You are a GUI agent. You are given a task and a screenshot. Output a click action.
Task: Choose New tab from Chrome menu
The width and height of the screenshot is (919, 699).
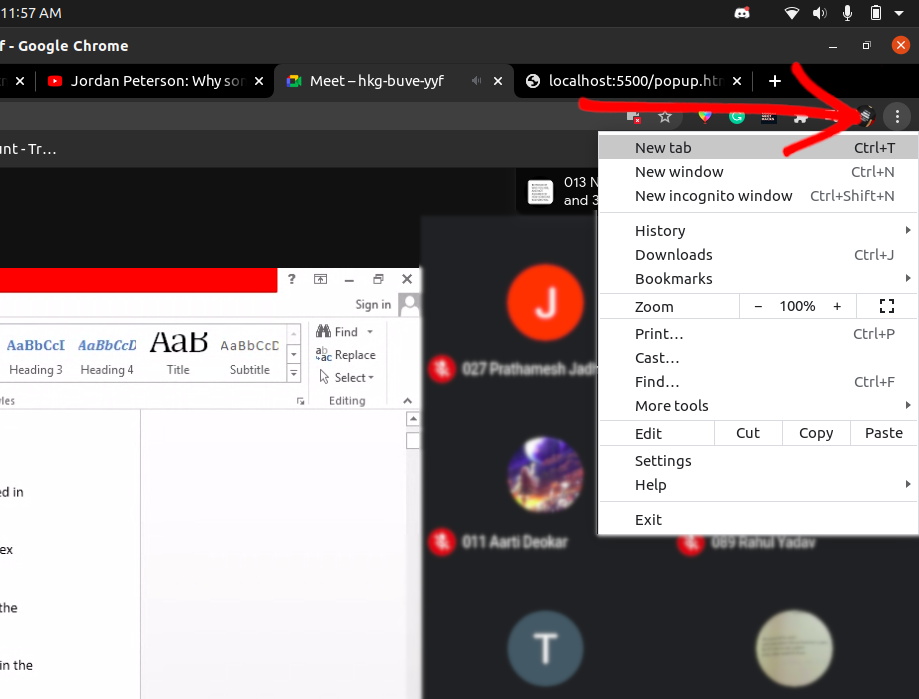(x=758, y=148)
